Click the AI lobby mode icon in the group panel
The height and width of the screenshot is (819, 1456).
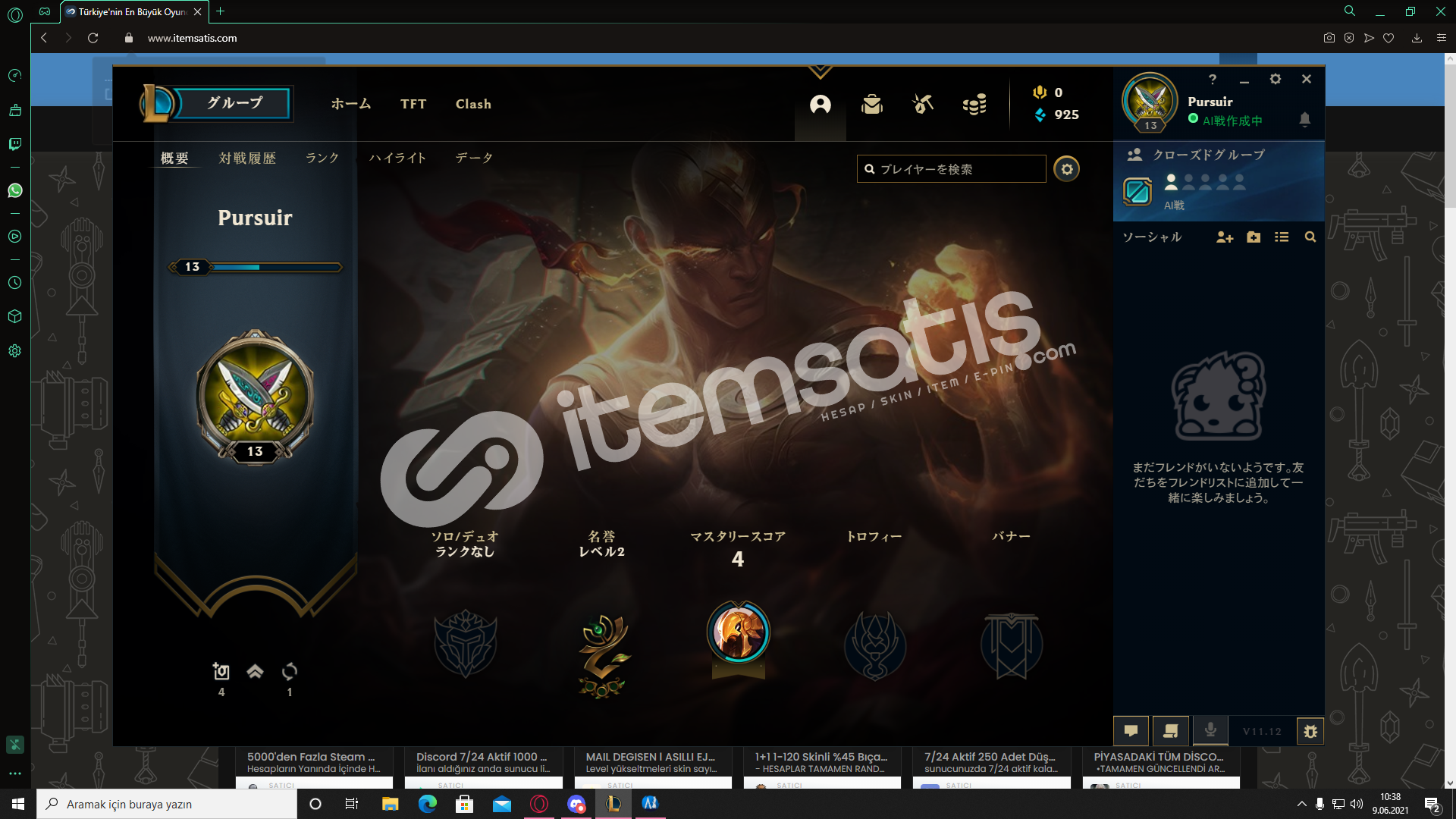[1137, 191]
